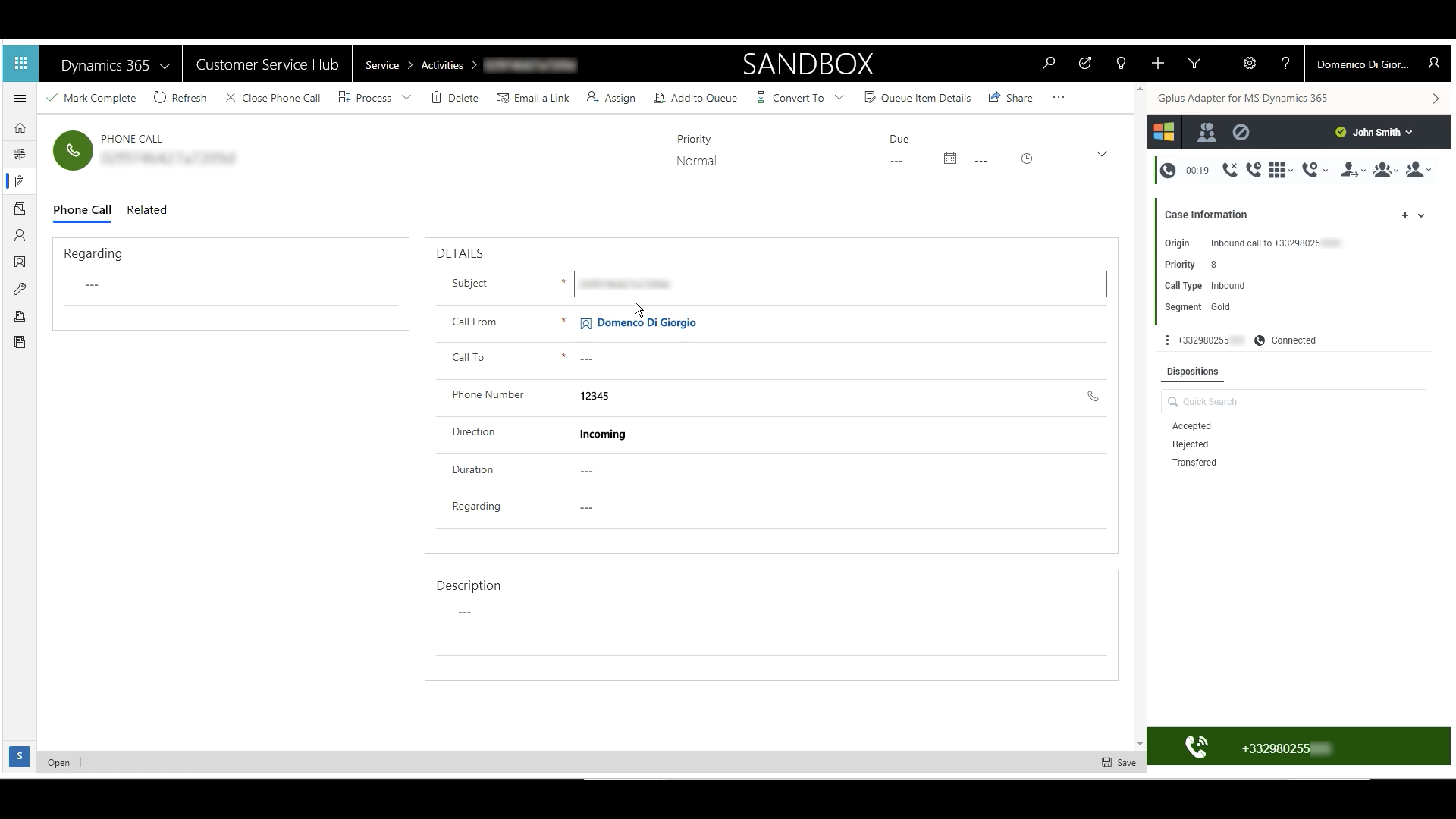This screenshot has width=1456, height=819.
Task: Open the Due time clock picker
Action: pyautogui.click(x=1027, y=158)
